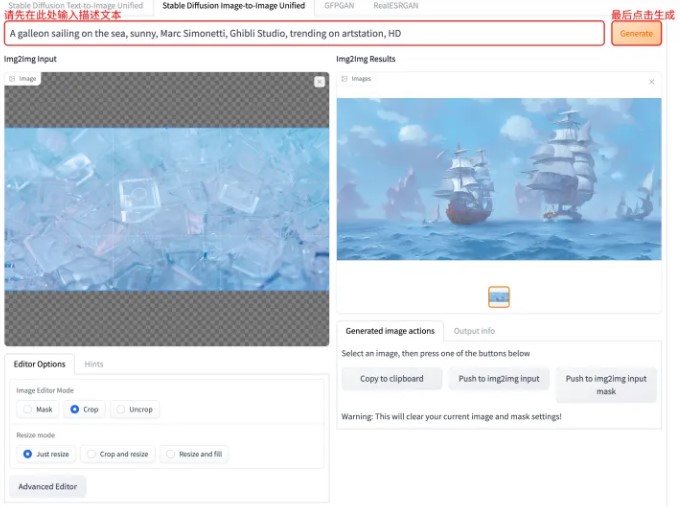Click the clear settings warning text

click(x=451, y=416)
